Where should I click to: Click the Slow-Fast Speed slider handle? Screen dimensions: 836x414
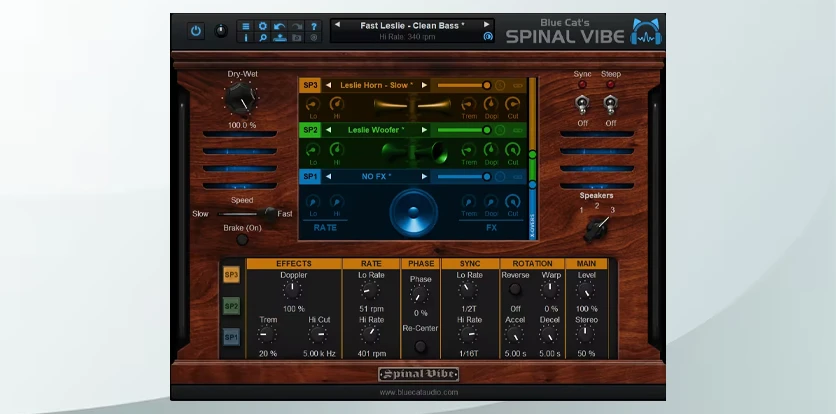270,214
